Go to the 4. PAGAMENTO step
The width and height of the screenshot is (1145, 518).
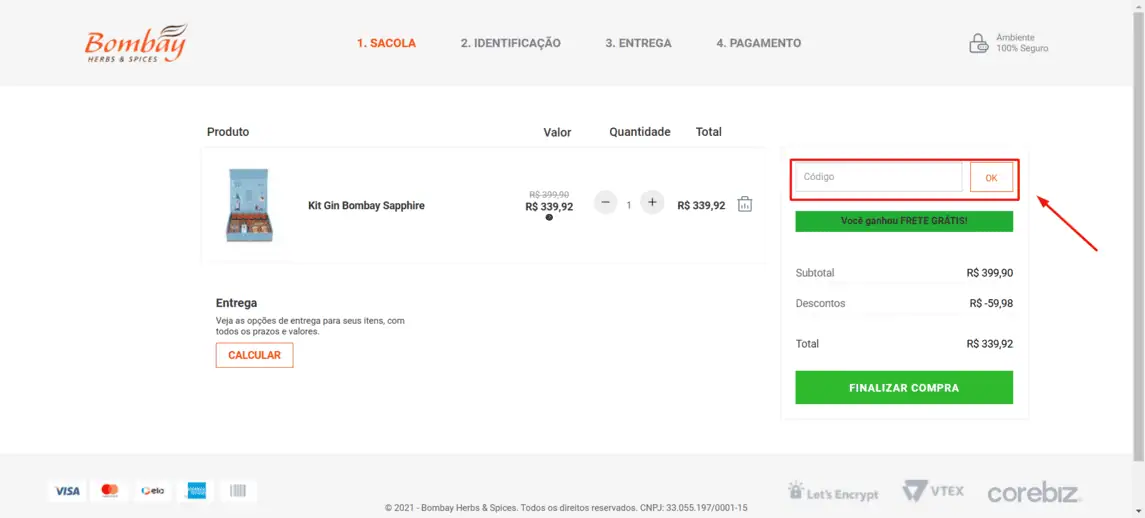tap(758, 43)
